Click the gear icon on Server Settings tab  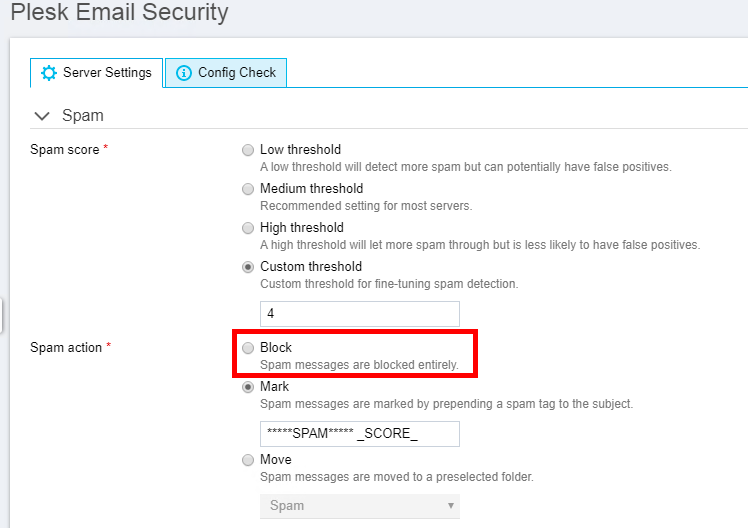coord(48,73)
